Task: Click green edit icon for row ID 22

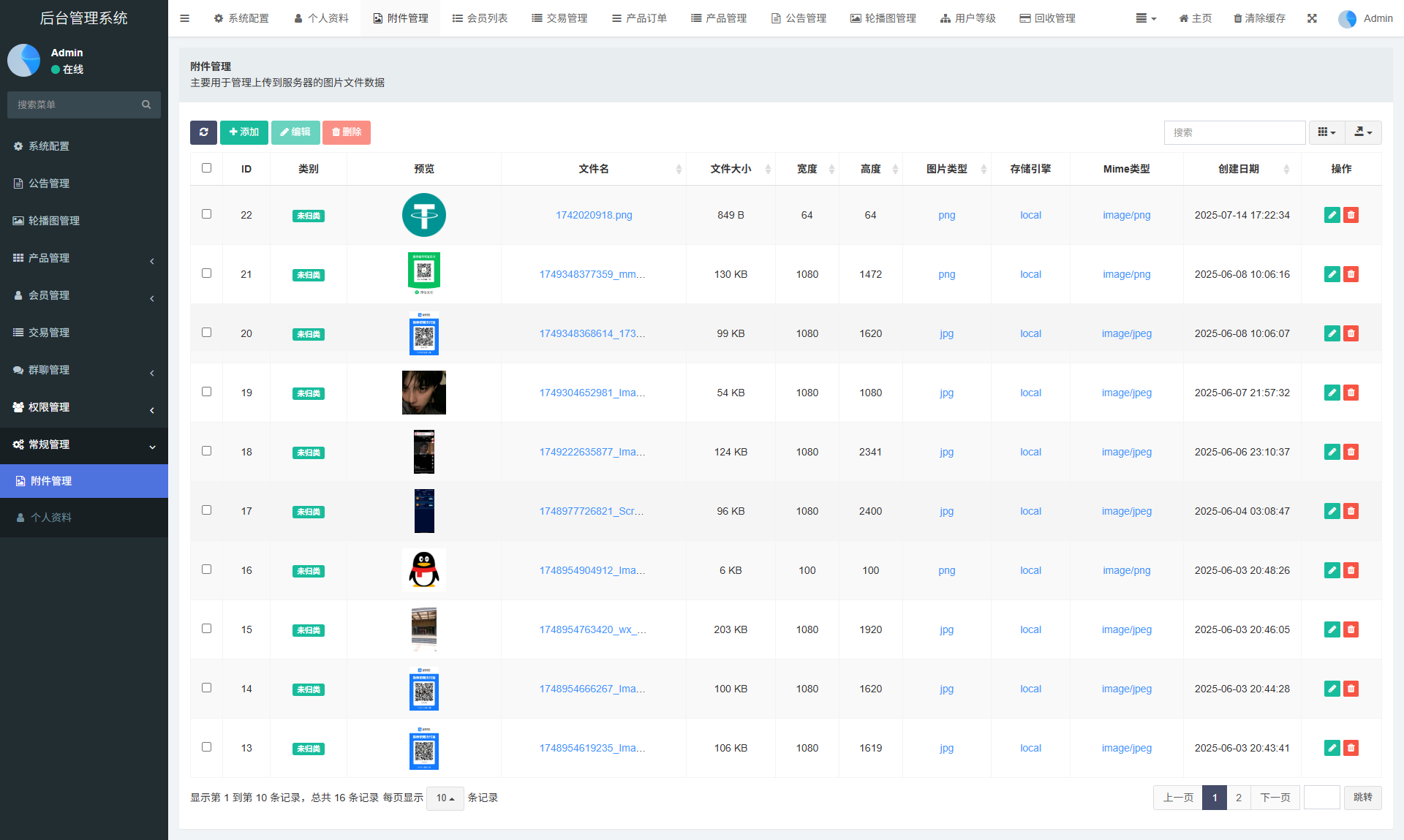Action: [1332, 215]
